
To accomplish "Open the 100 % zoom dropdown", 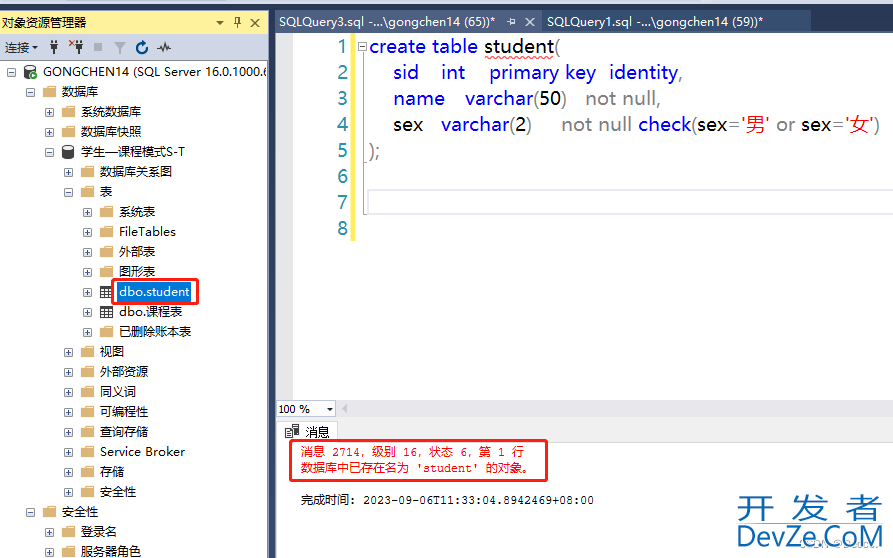I will pos(331,409).
